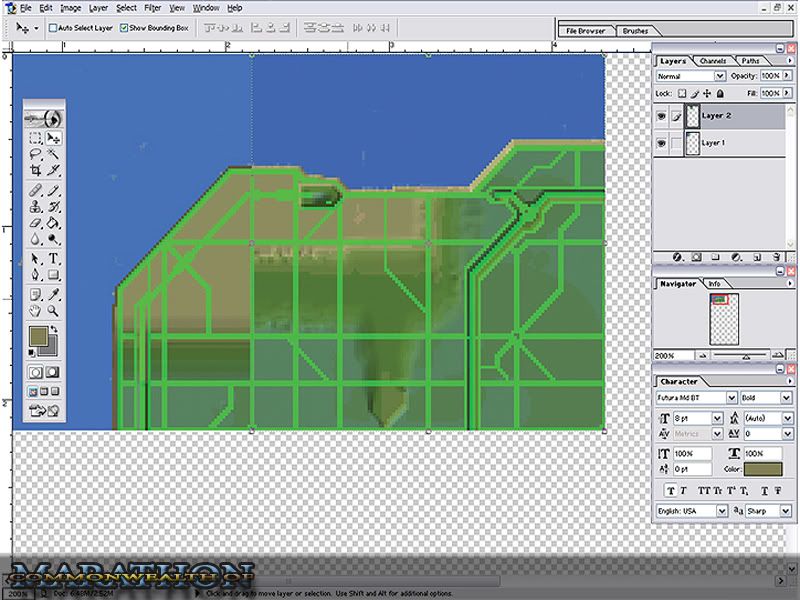This screenshot has height=600, width=800.
Task: Toggle the link box on Layer 1
Action: (676, 143)
